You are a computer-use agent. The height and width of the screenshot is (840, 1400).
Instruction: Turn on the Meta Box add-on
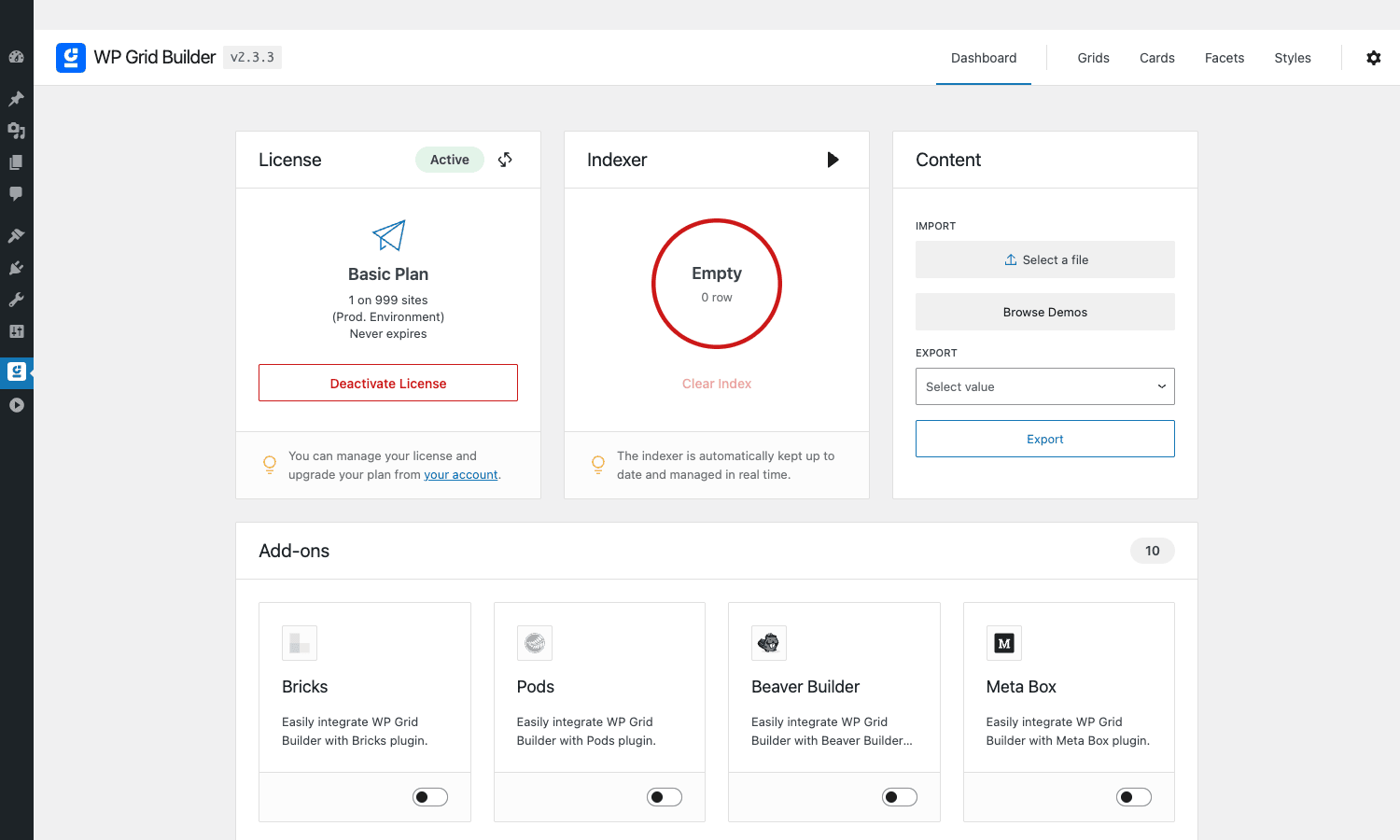click(x=1134, y=797)
